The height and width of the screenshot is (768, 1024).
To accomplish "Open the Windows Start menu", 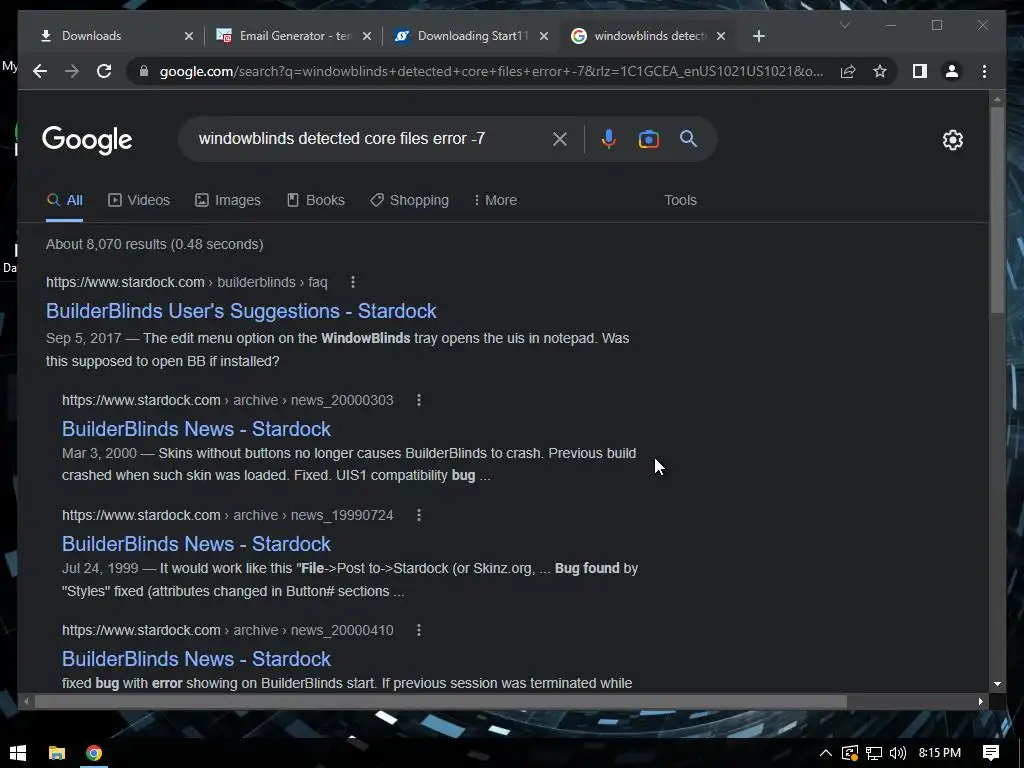I will click(x=18, y=753).
